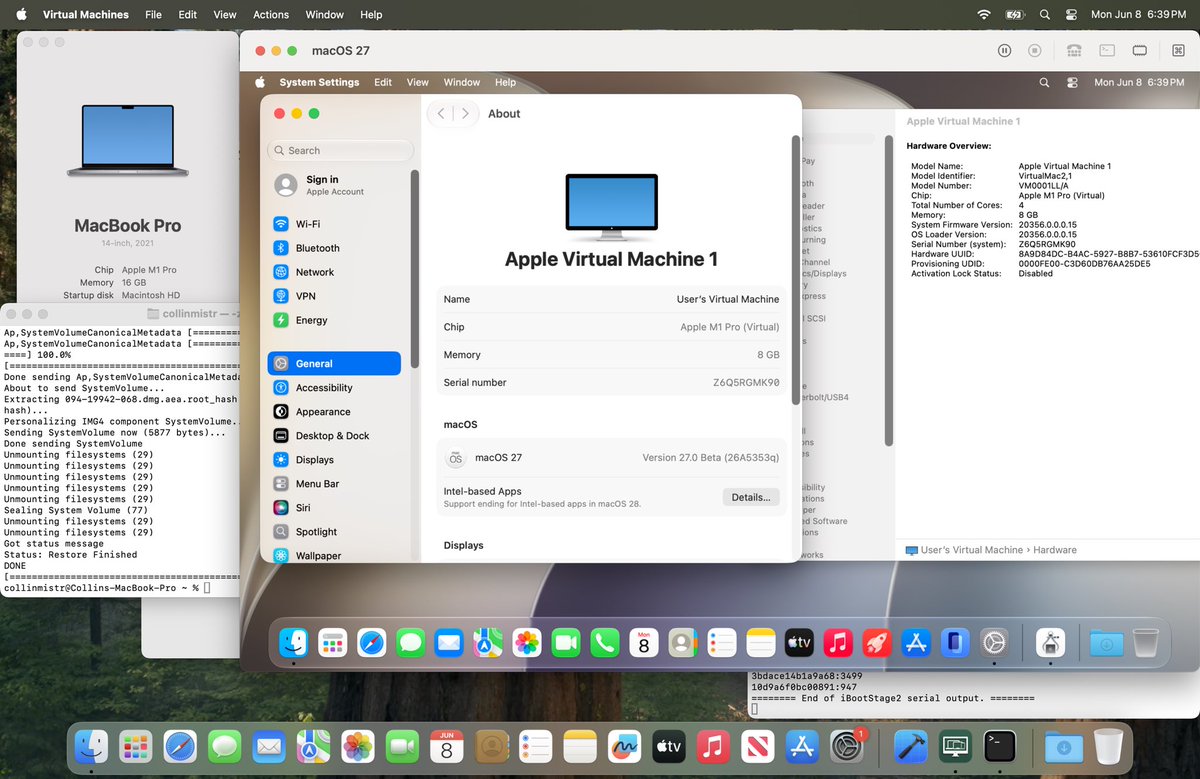Viewport: 1200px width, 779px height.
Task: Sign in with Apple Account
Action: tap(334, 185)
